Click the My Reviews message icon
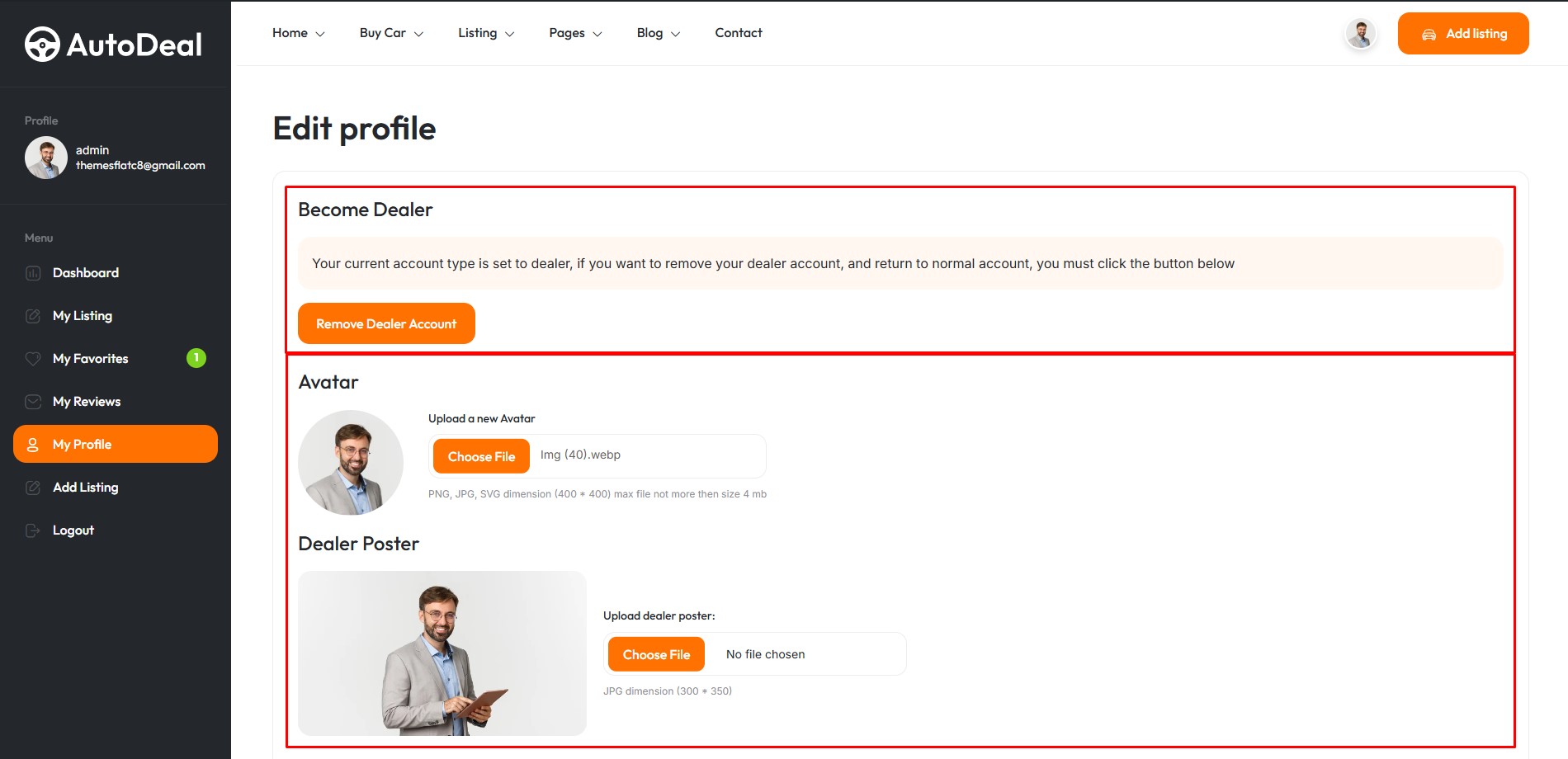This screenshot has height=759, width=1568. 33,402
